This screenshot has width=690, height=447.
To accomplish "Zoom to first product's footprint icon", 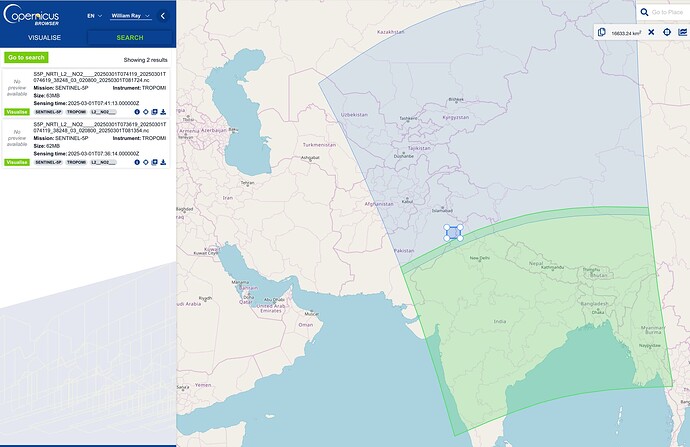I will [x=146, y=112].
